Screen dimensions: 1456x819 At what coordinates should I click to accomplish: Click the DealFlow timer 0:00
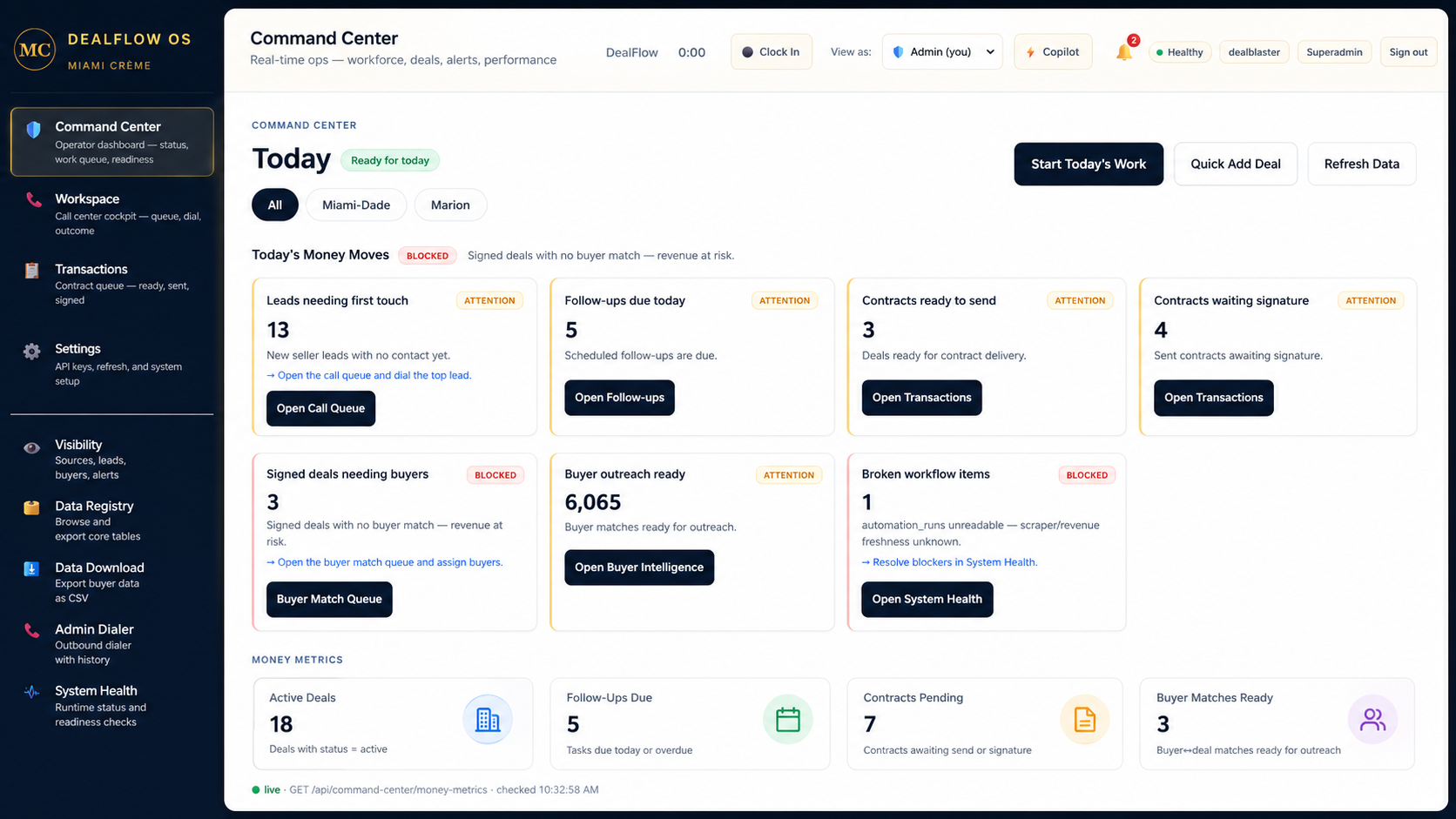click(691, 52)
